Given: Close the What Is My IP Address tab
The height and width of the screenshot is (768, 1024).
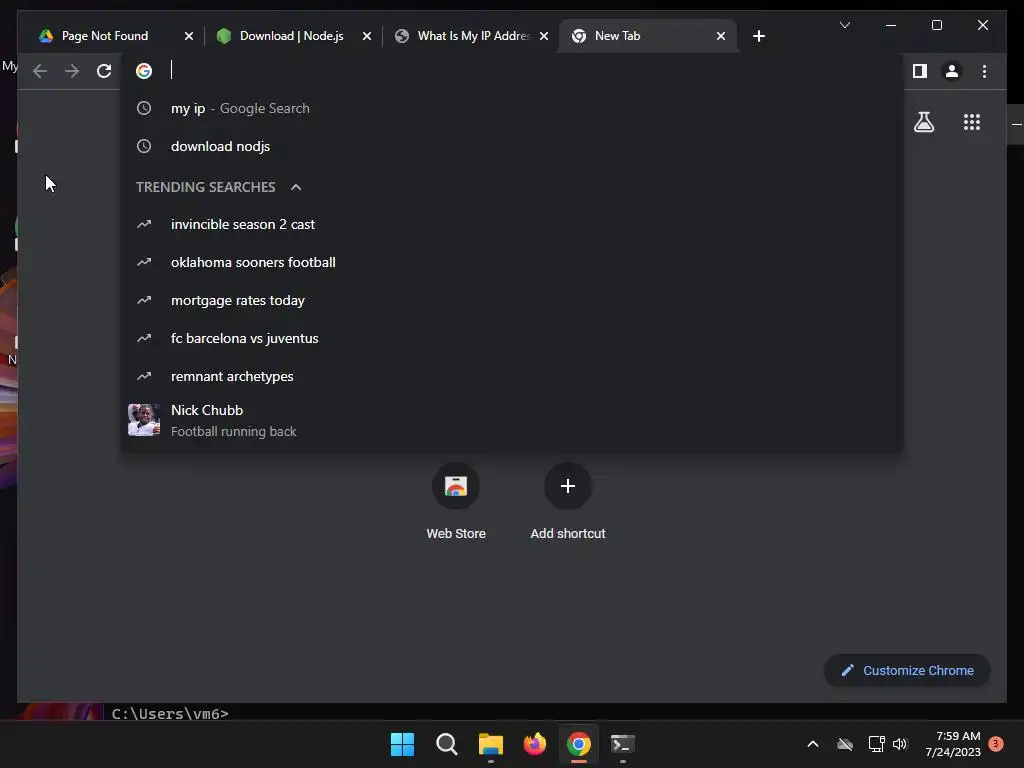Looking at the screenshot, I should click(x=543, y=36).
